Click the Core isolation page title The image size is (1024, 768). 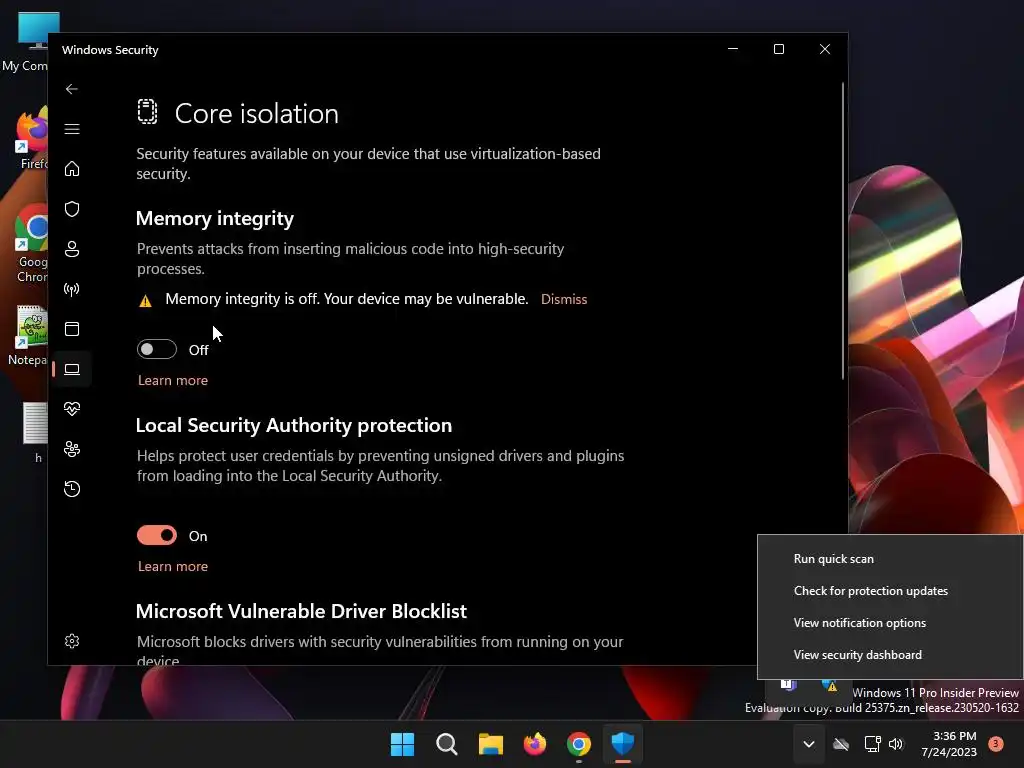[257, 114]
